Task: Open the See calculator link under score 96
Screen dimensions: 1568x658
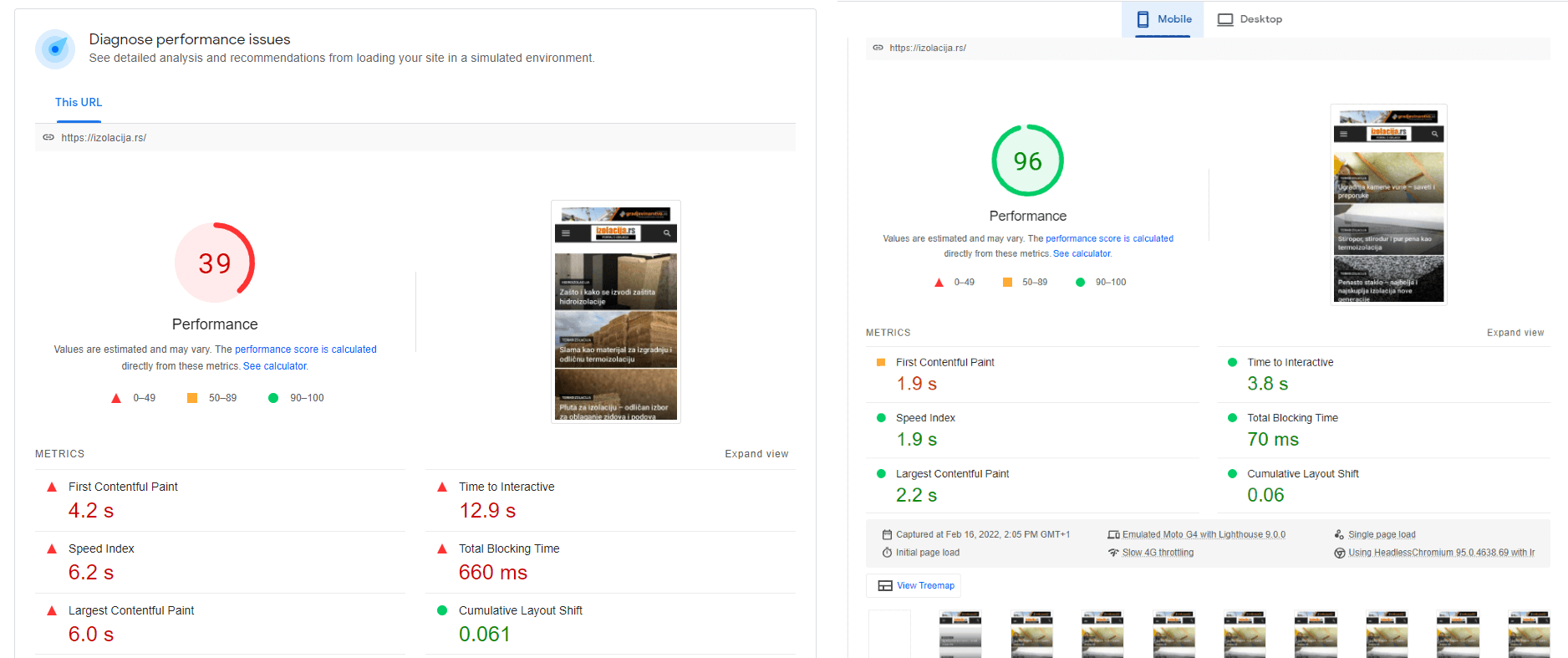Action: pos(1082,254)
